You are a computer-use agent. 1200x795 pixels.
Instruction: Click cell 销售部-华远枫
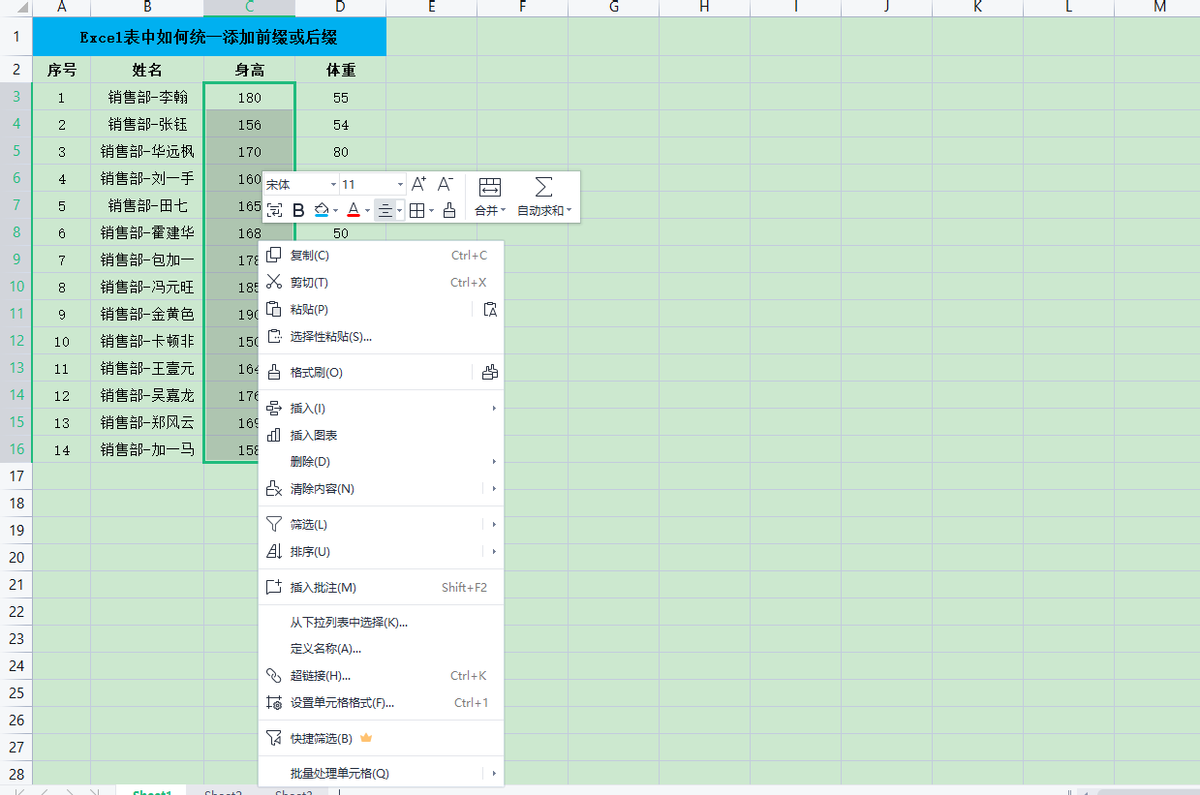pyautogui.click(x=147, y=152)
